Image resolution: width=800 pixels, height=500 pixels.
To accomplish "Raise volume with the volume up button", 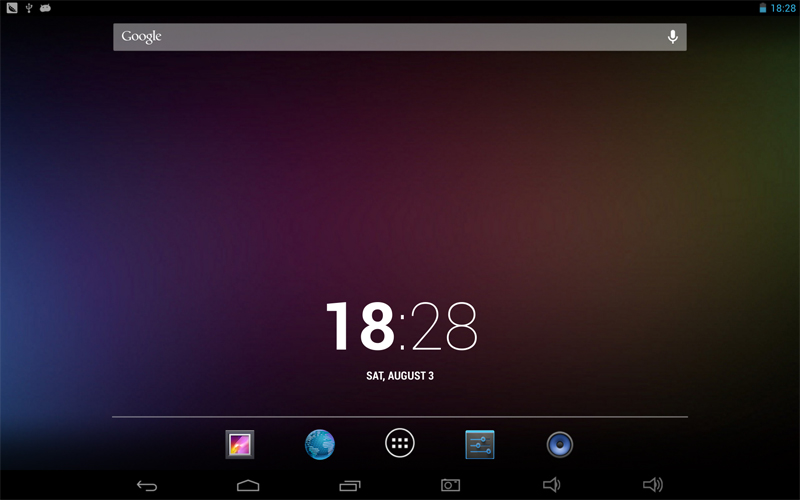I will coord(653,485).
